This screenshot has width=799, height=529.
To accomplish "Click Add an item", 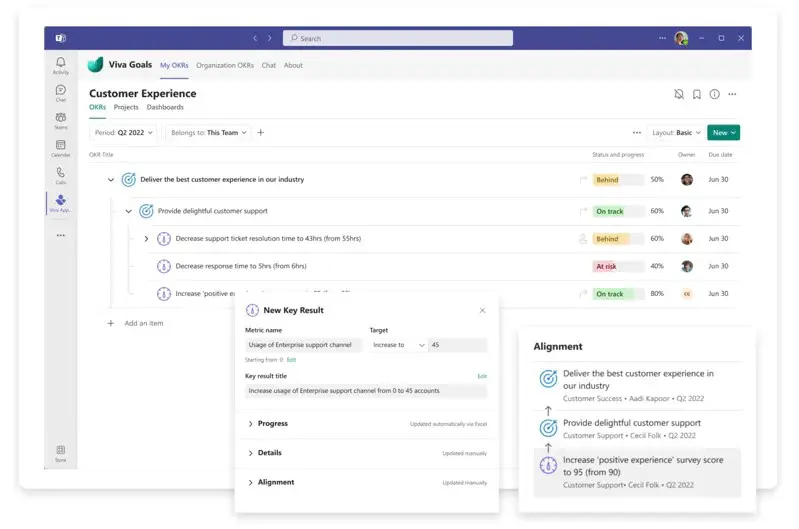I will (136, 323).
